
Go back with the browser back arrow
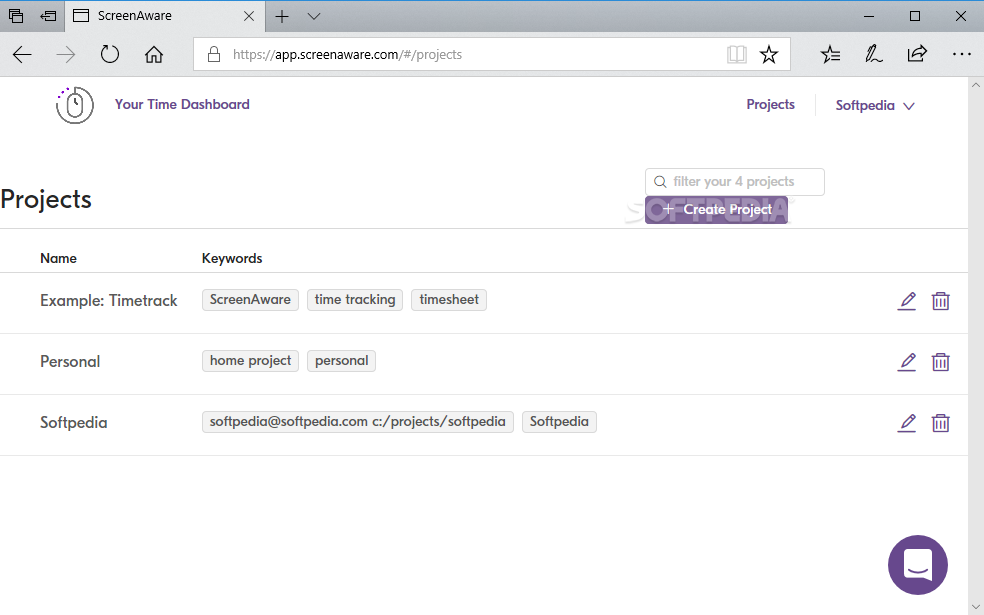point(22,55)
